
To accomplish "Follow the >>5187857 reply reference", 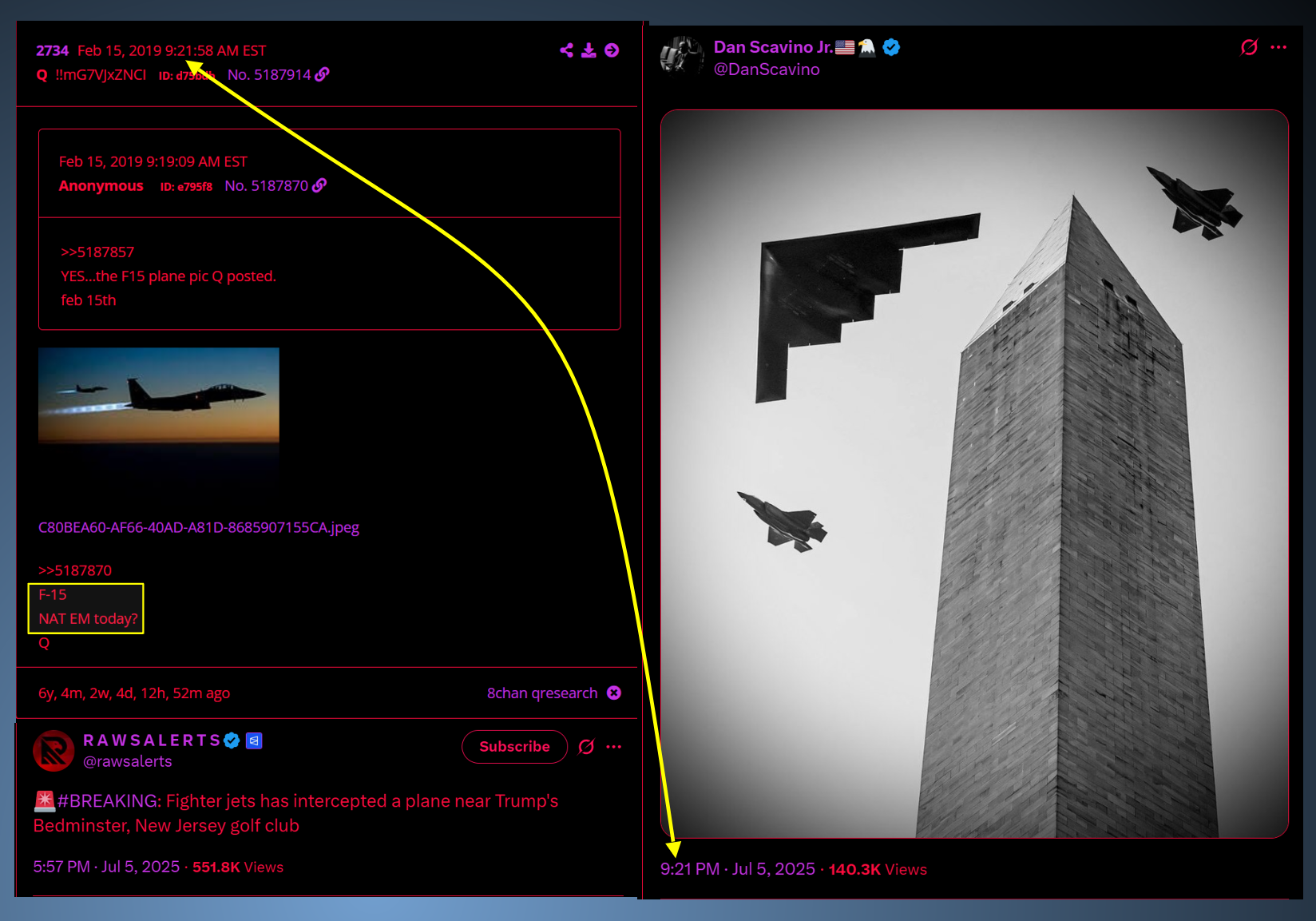I will tap(97, 252).
